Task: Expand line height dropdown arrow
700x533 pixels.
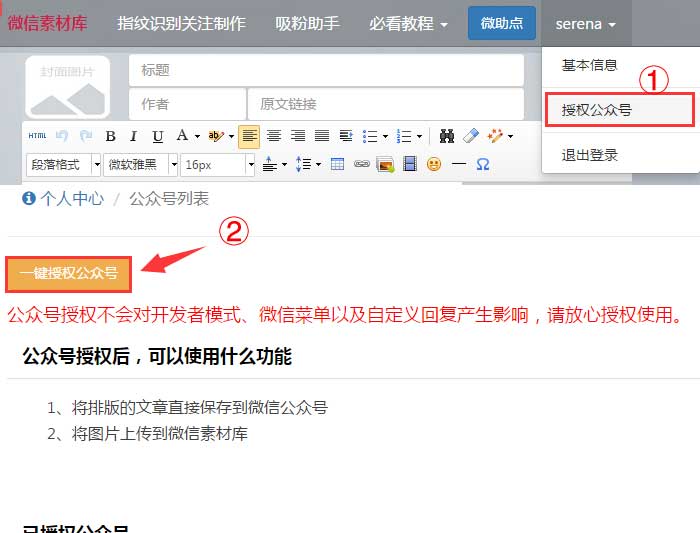Action: (318, 165)
